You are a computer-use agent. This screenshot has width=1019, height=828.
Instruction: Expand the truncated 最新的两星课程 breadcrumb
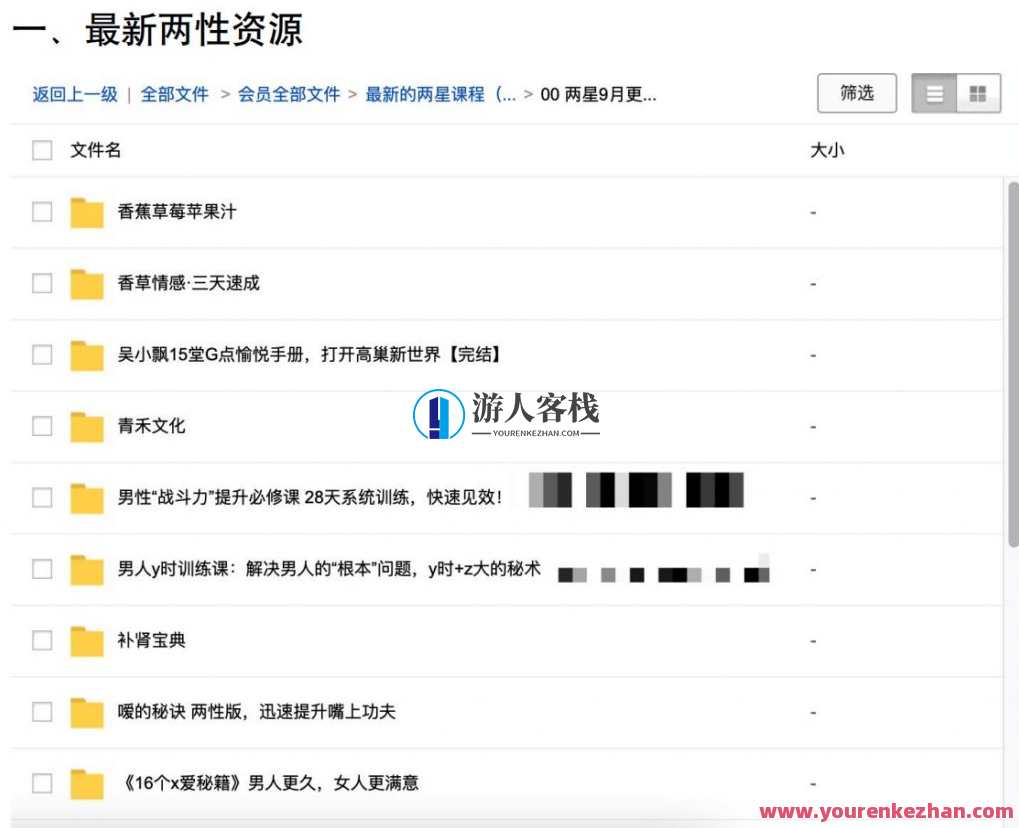click(438, 94)
